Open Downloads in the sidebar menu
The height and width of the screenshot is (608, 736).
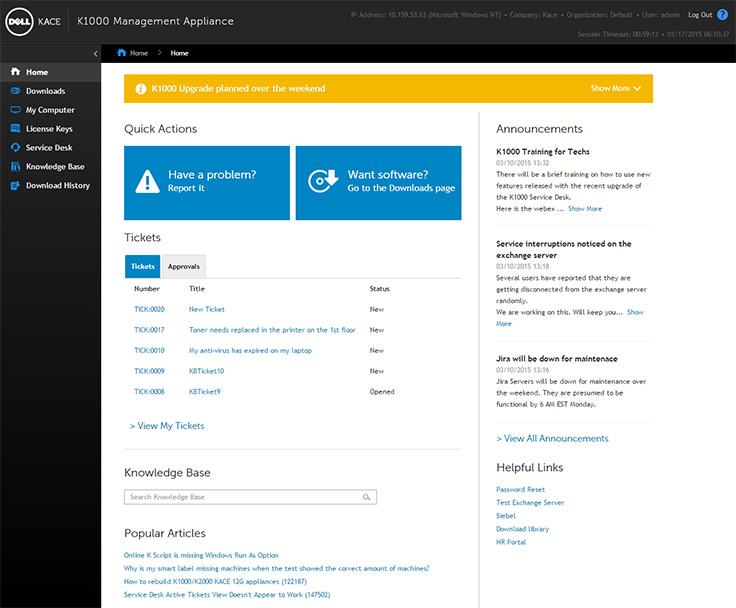coord(50,91)
